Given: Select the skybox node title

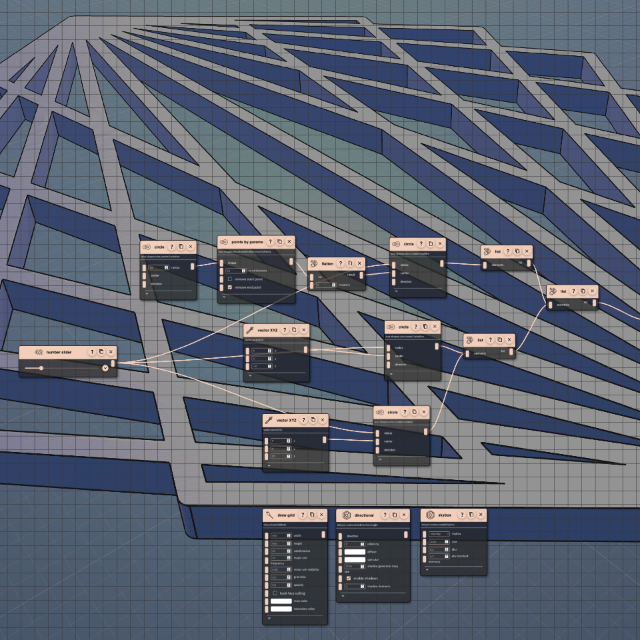Looking at the screenshot, I should click(x=445, y=515).
